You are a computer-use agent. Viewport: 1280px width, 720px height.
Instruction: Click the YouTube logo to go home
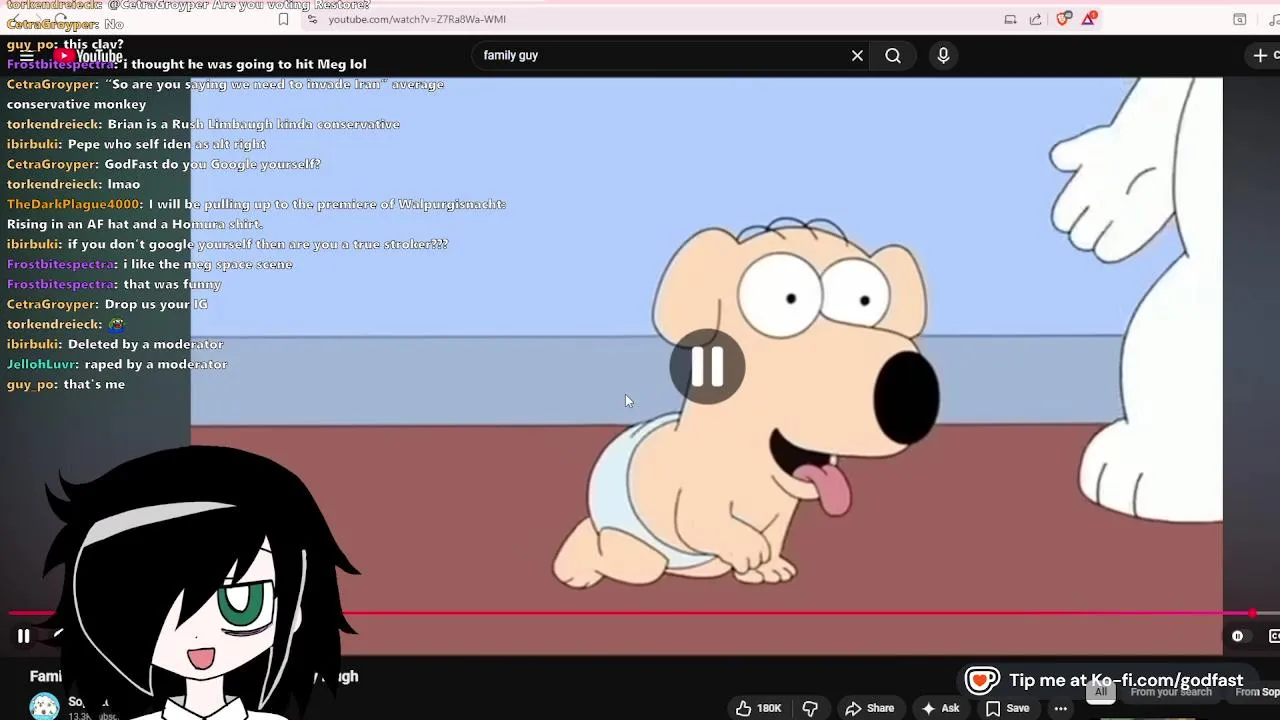89,56
